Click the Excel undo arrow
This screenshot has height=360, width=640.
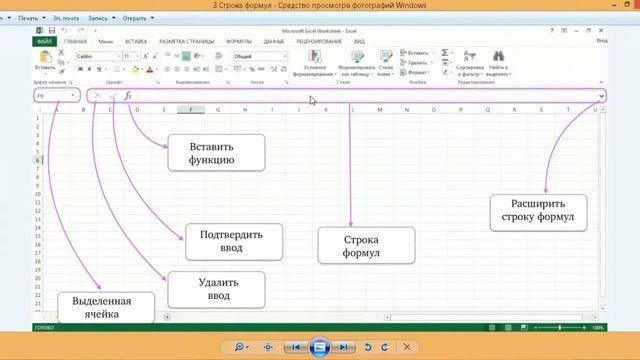tap(64, 31)
